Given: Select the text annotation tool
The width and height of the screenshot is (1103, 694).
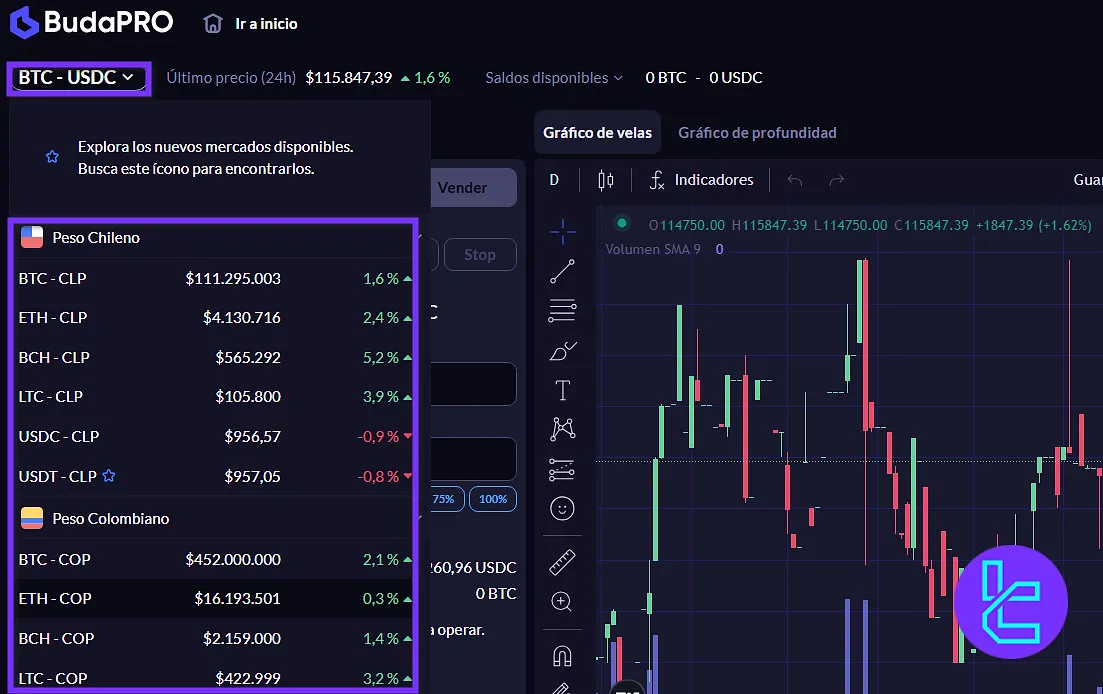Looking at the screenshot, I should tap(562, 390).
